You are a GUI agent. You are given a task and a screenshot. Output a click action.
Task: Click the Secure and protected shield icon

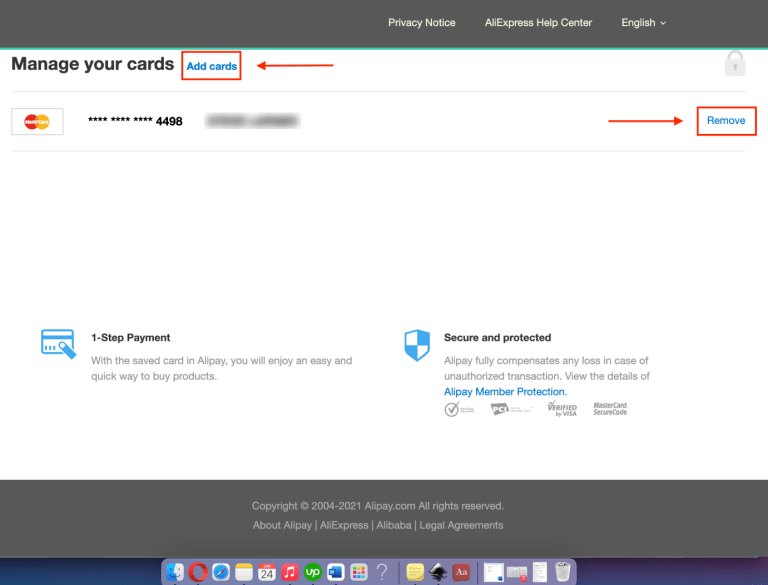417,345
